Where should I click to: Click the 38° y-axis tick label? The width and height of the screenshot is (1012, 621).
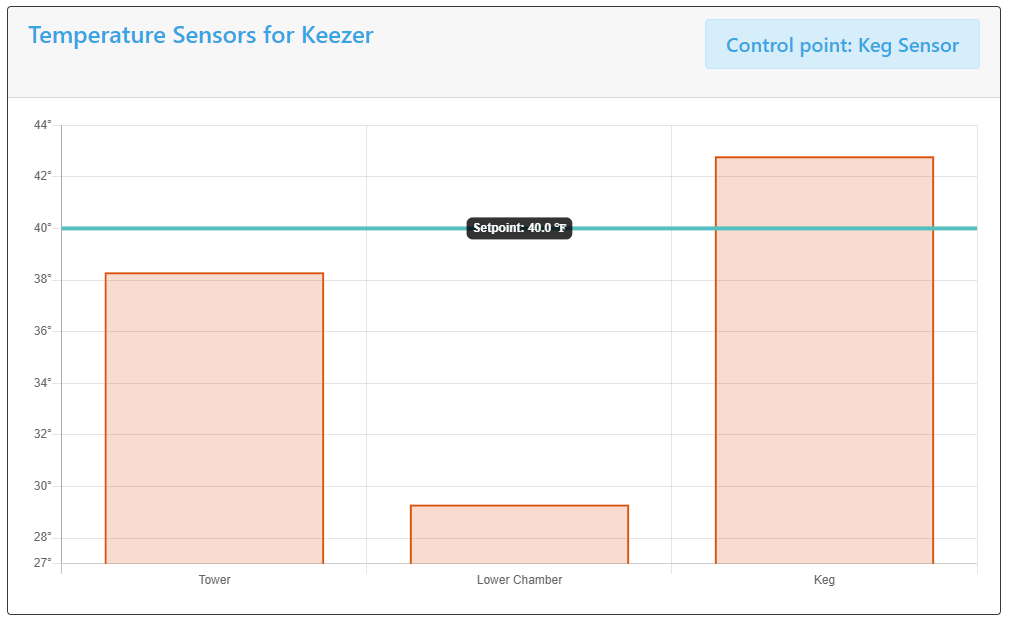coord(43,279)
